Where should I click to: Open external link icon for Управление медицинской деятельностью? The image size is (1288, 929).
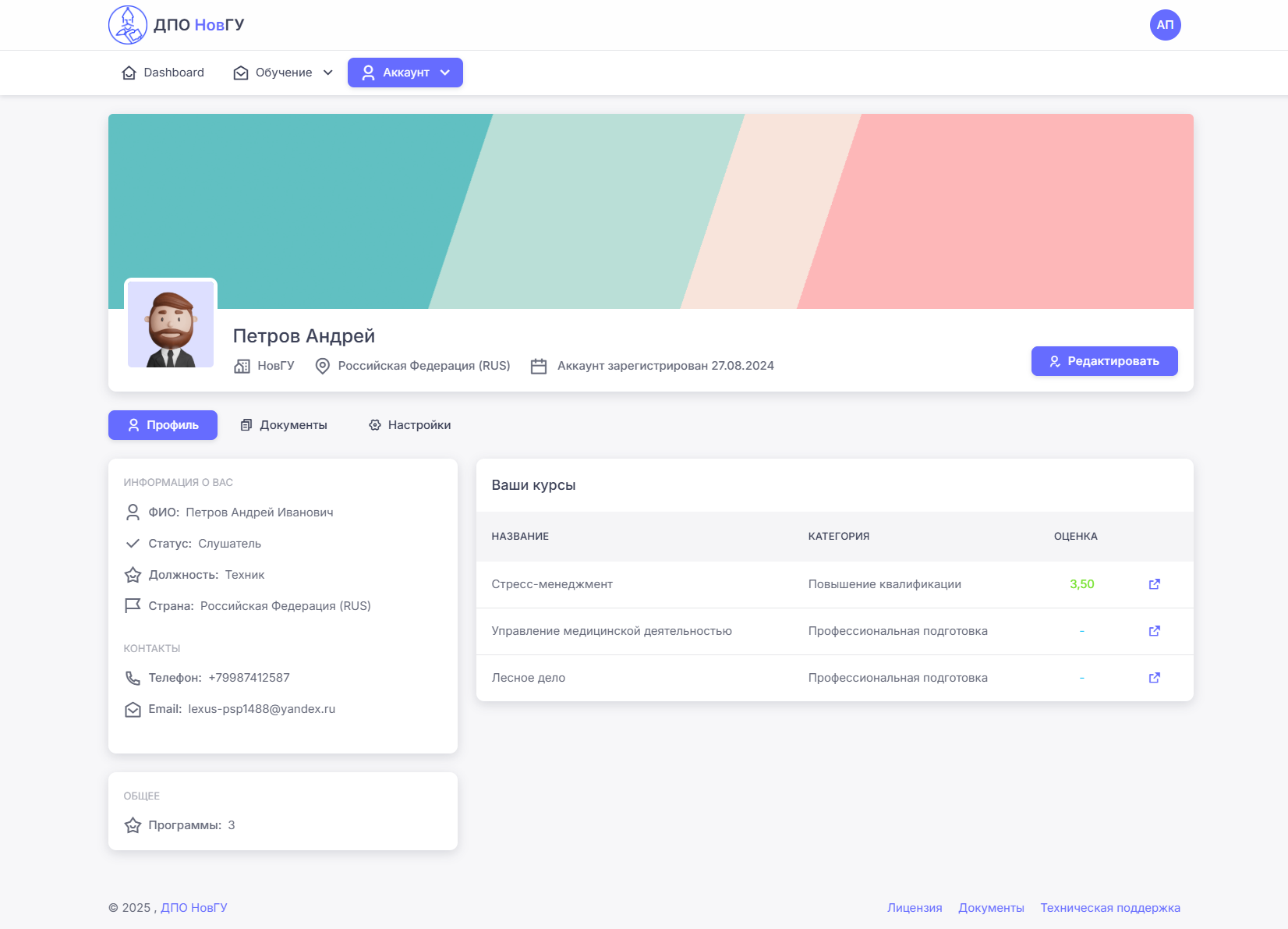pyautogui.click(x=1154, y=631)
